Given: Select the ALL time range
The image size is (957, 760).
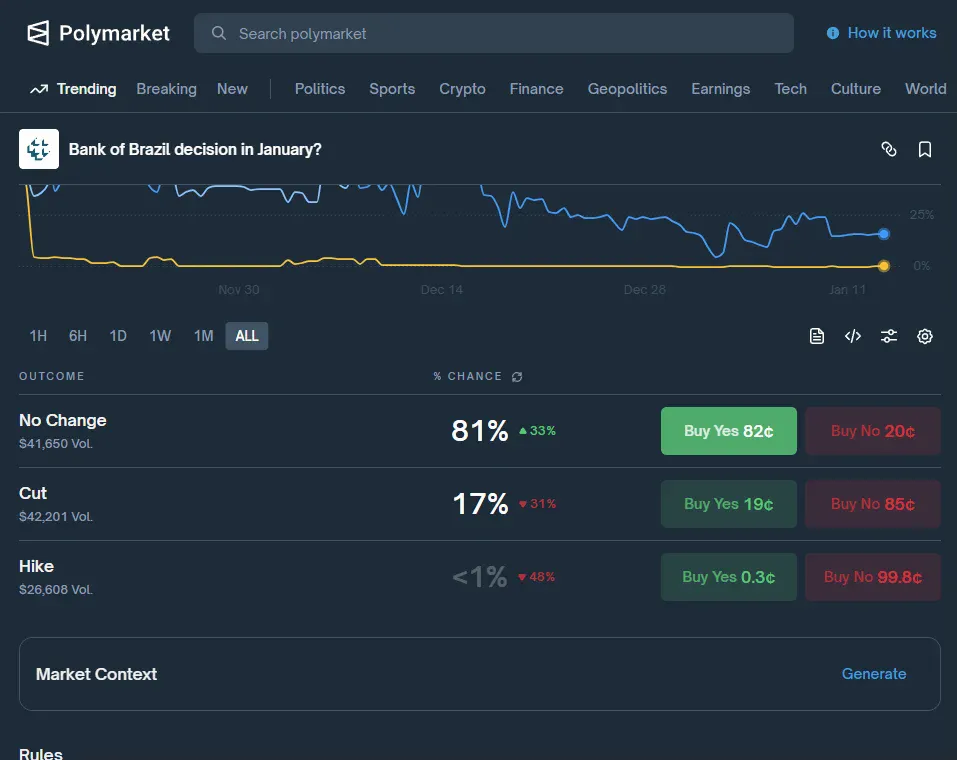Looking at the screenshot, I should [x=247, y=336].
